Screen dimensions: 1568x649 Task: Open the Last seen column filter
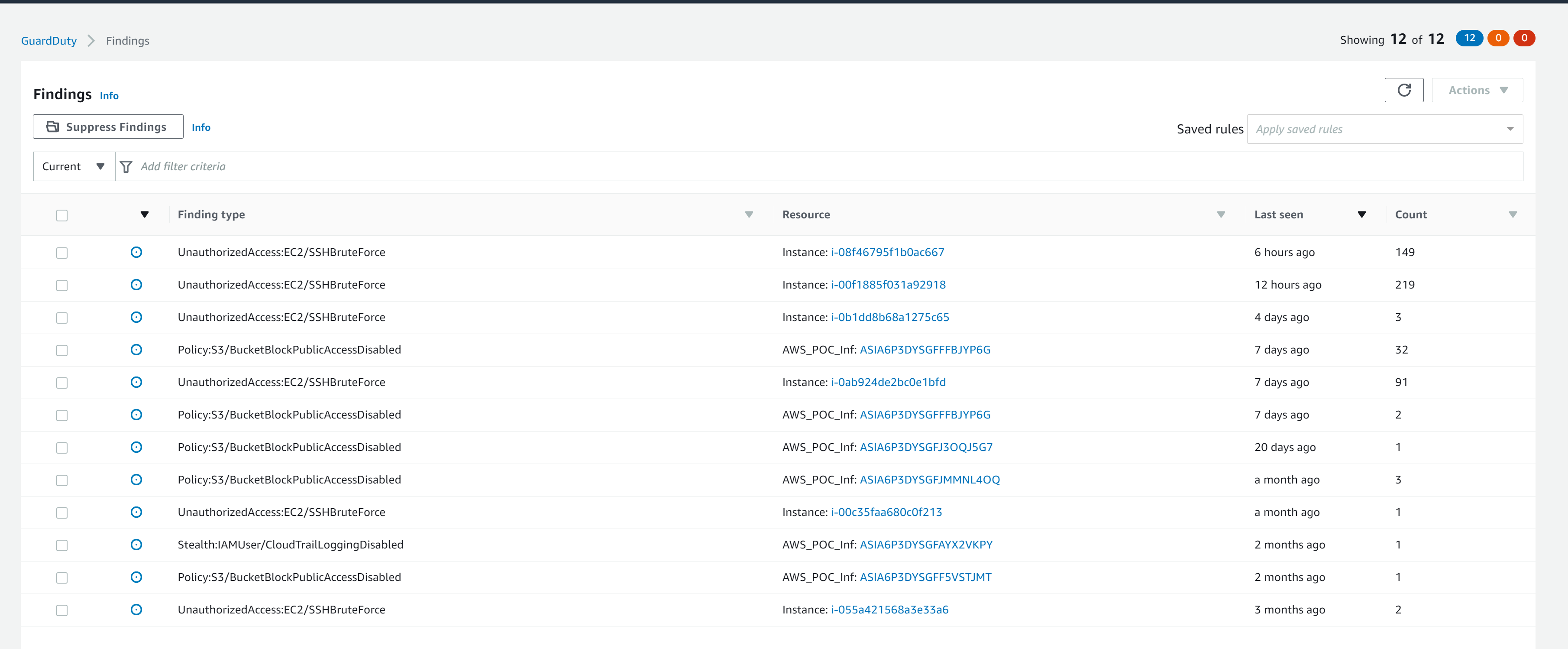pyautogui.click(x=1361, y=215)
